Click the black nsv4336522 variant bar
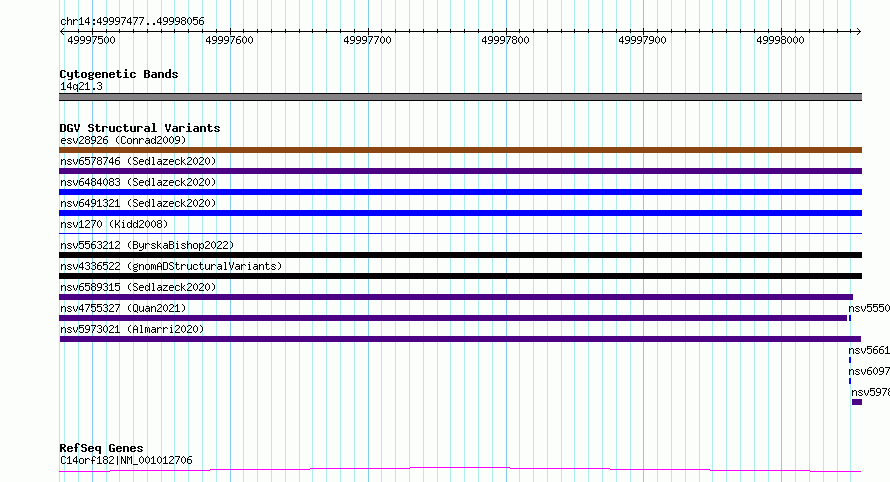 pos(460,276)
